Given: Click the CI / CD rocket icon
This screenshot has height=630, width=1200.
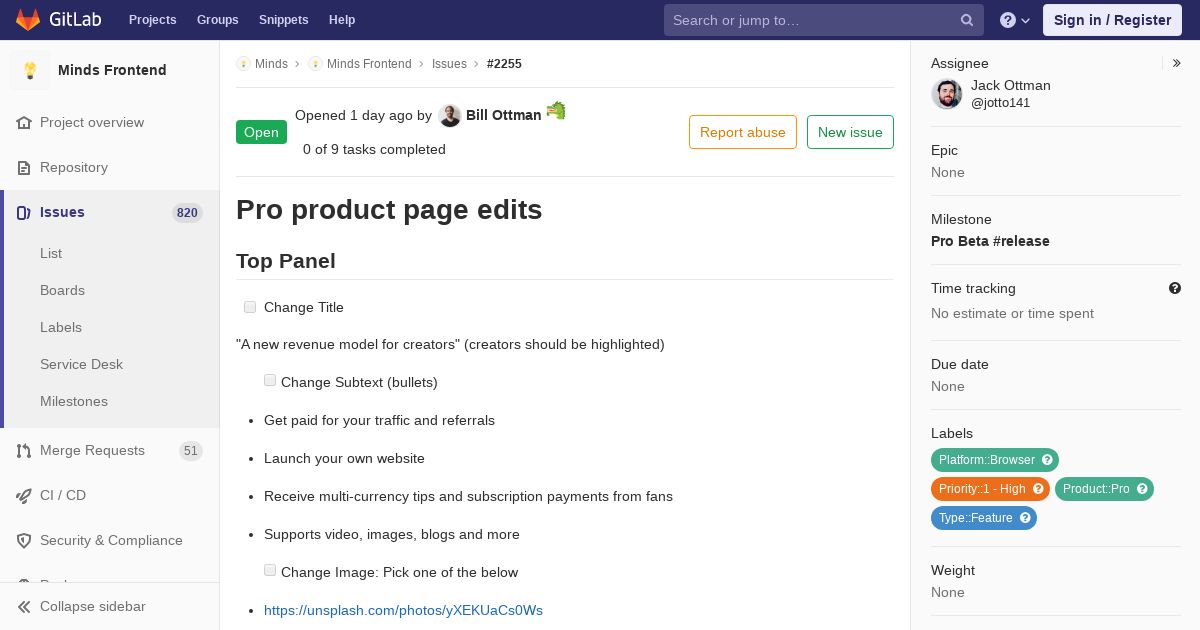Looking at the screenshot, I should [x=24, y=496].
